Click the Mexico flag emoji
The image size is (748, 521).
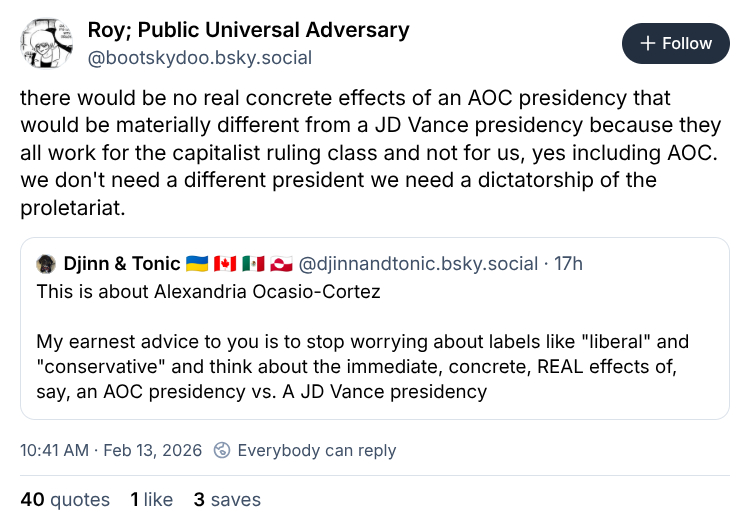click(x=253, y=264)
